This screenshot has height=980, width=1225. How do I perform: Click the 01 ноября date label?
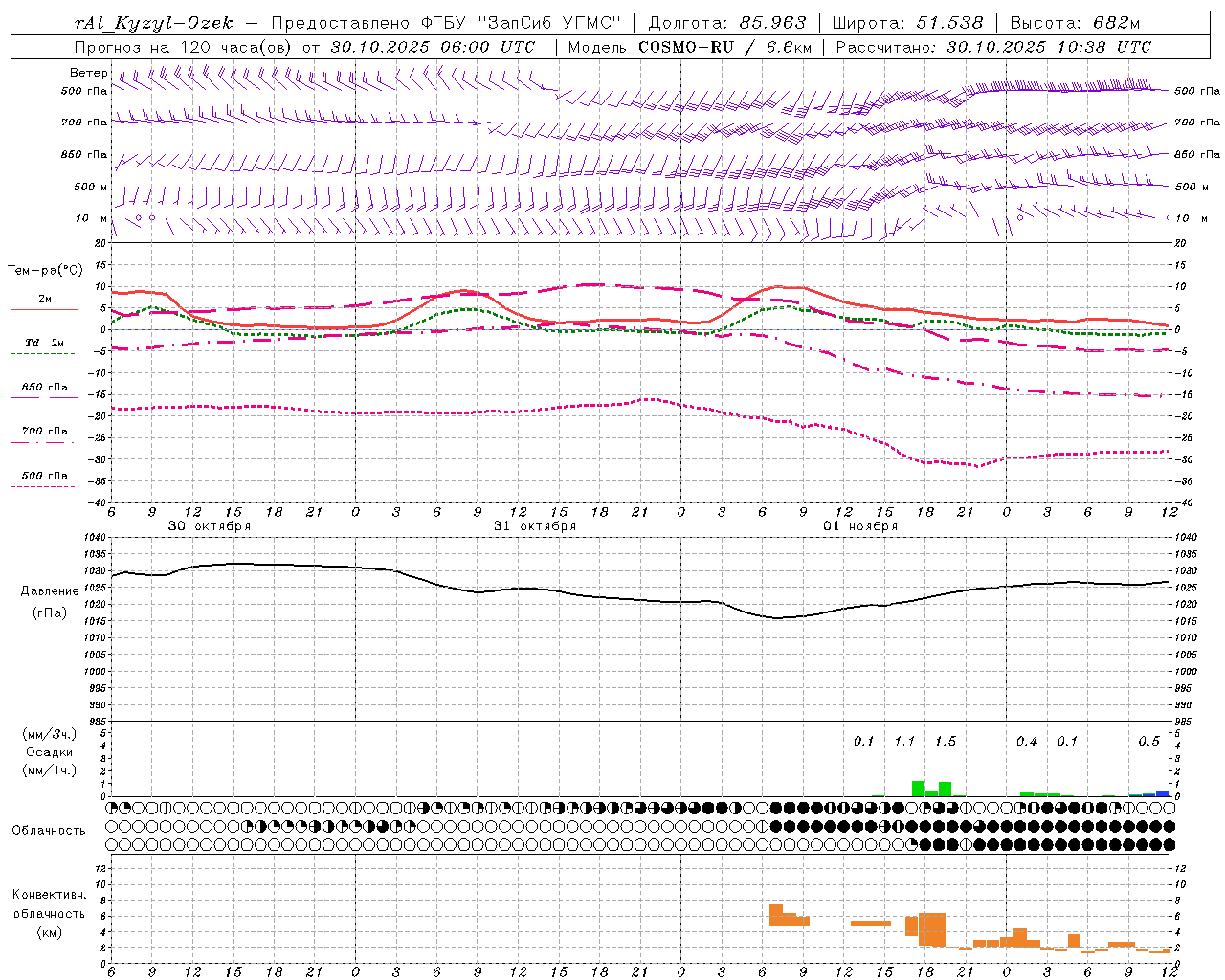[x=860, y=526]
